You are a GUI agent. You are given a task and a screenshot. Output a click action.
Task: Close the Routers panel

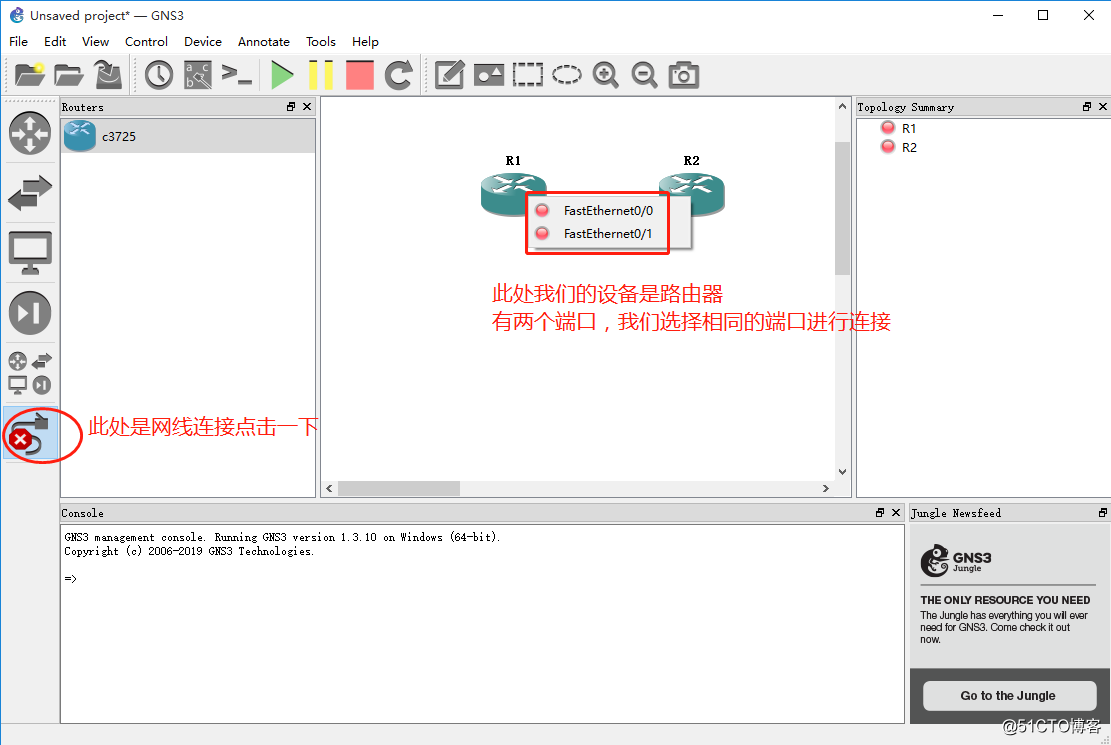[307, 106]
